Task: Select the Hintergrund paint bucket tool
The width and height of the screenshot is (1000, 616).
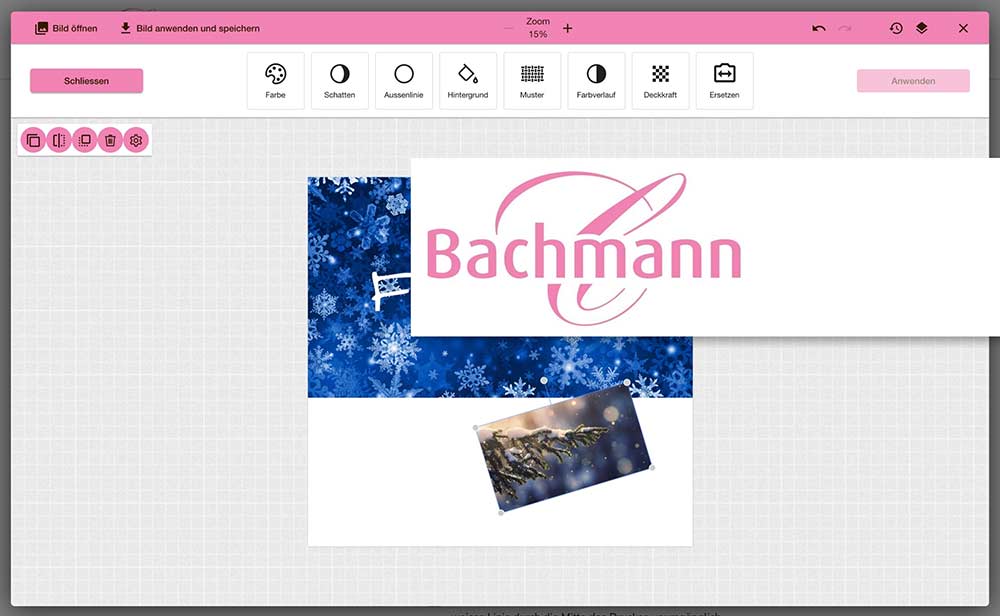Action: pos(467,81)
